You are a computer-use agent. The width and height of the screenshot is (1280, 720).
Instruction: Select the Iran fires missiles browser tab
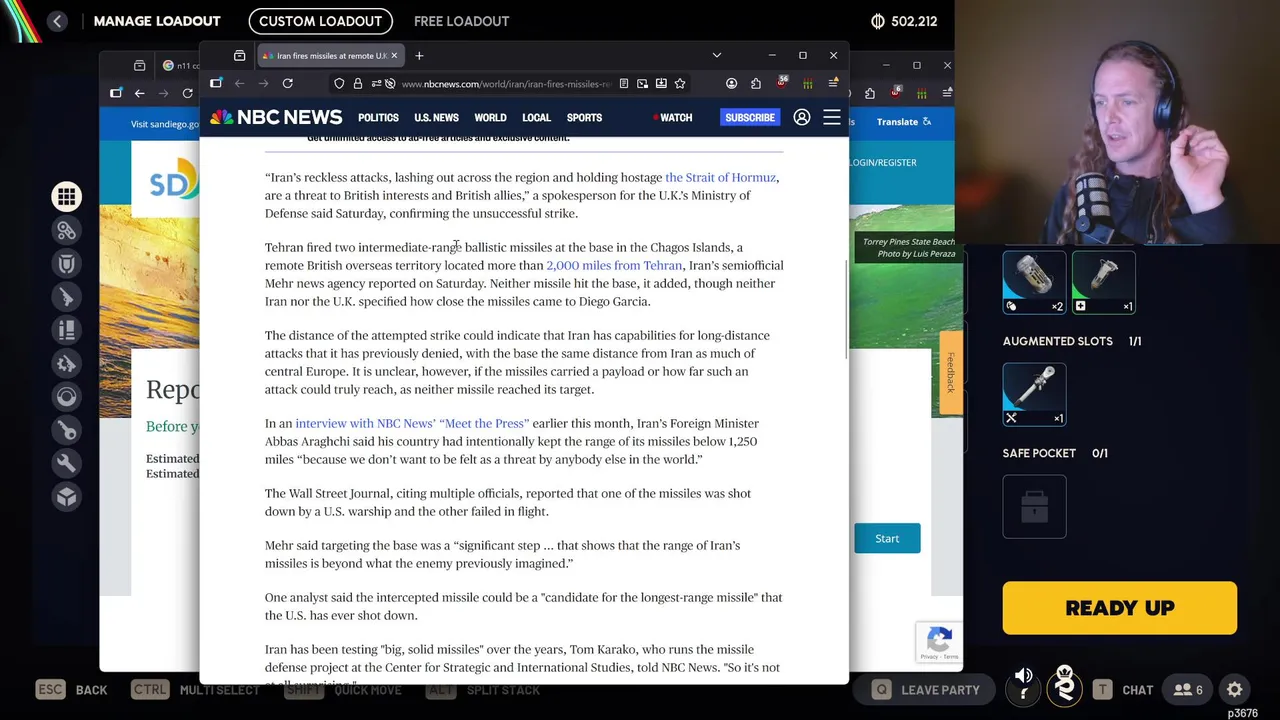330,56
